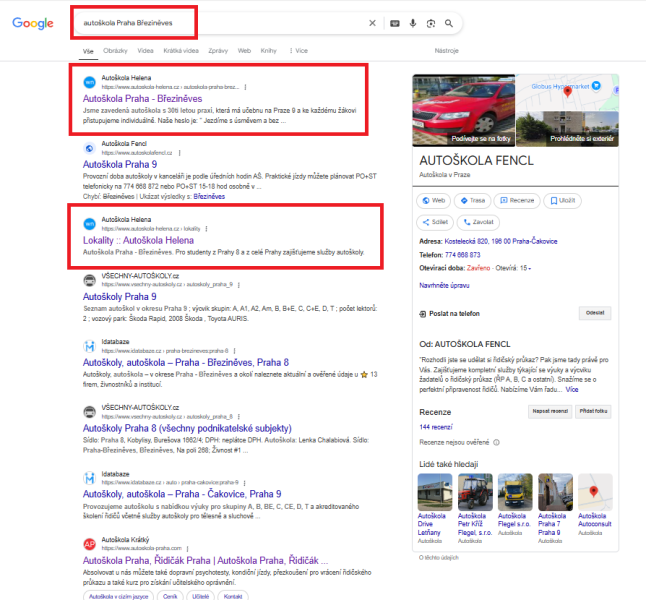
Task: Open more options for Idatabaze praha-cakovice result
Action: [245, 483]
